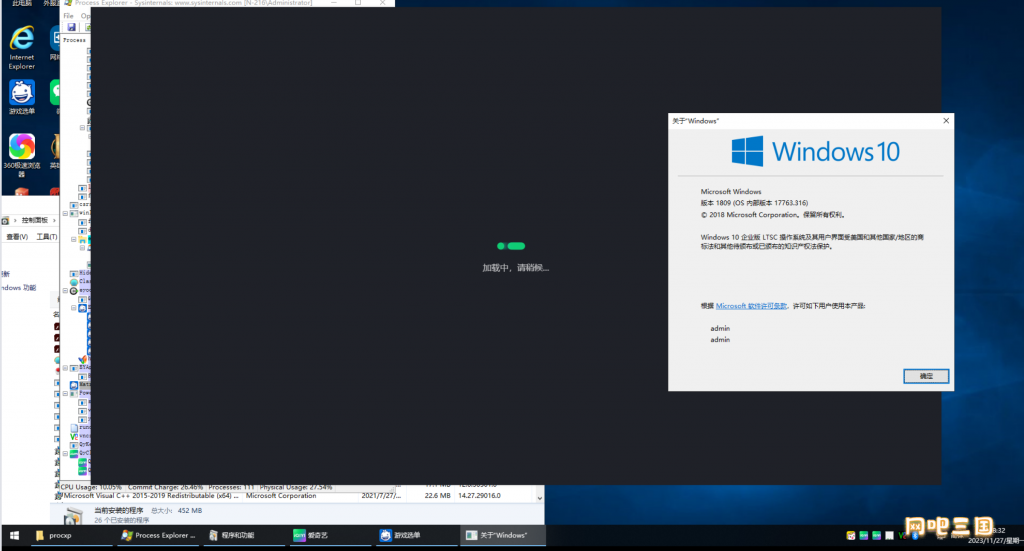
Task: Open the Microsoft 软件许可条款 link
Action: tap(751, 306)
